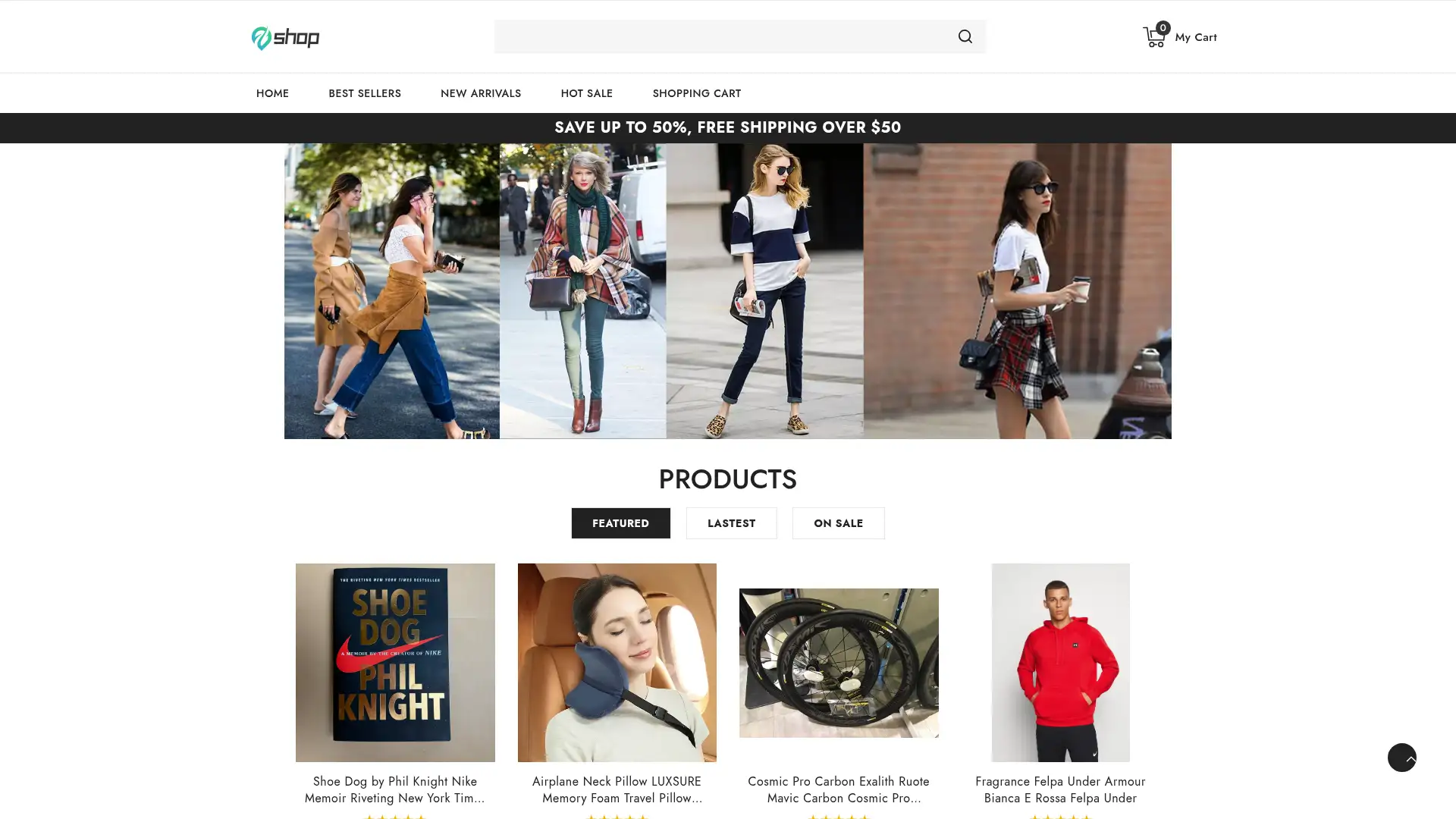Select the Featured products tab
This screenshot has width=1456, height=819.
click(620, 523)
